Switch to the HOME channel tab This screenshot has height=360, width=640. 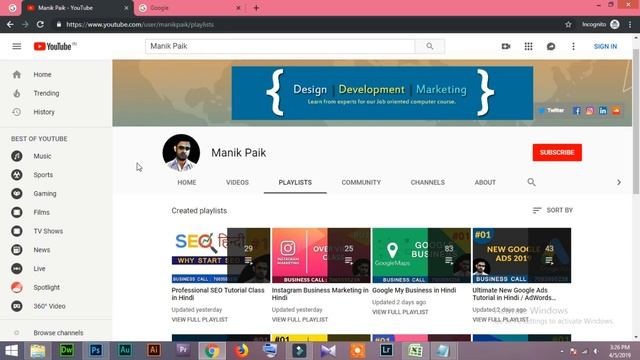point(187,182)
